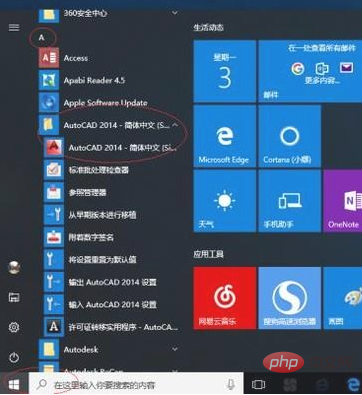
Task: Click the taskbar search input field
Action: pos(136,385)
